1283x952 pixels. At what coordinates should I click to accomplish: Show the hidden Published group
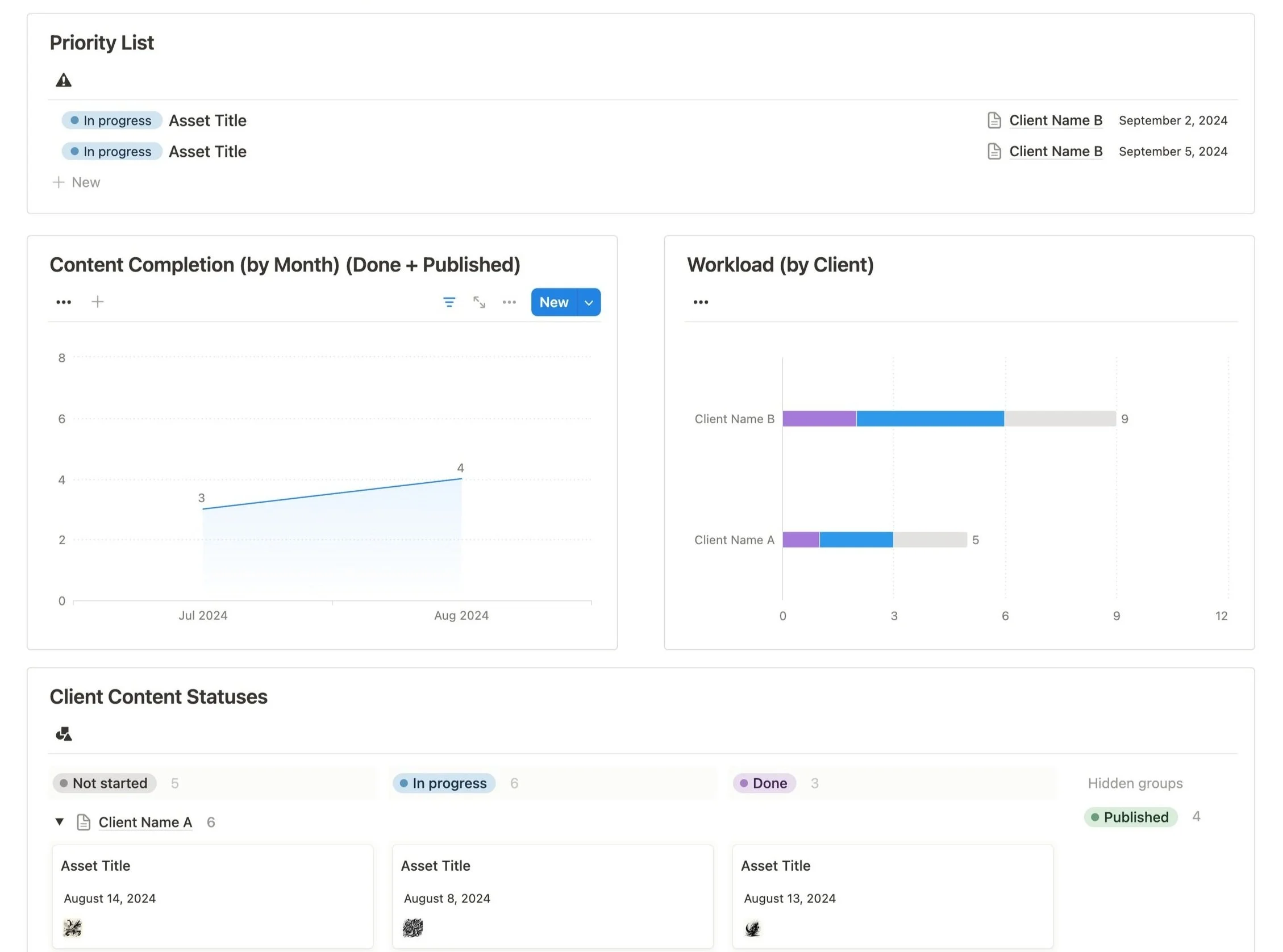pyautogui.click(x=1130, y=817)
